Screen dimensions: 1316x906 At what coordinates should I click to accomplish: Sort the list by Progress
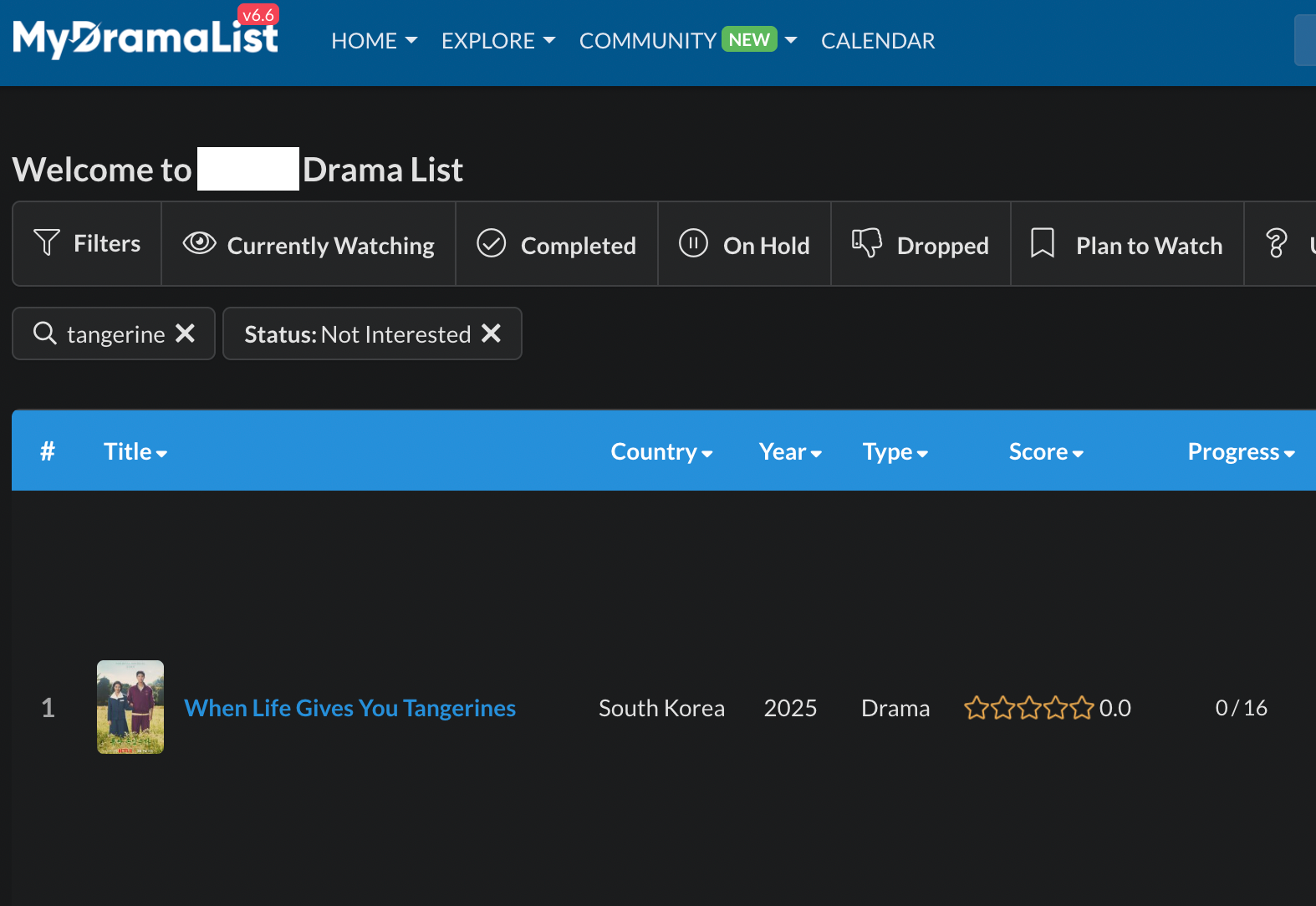point(1242,451)
